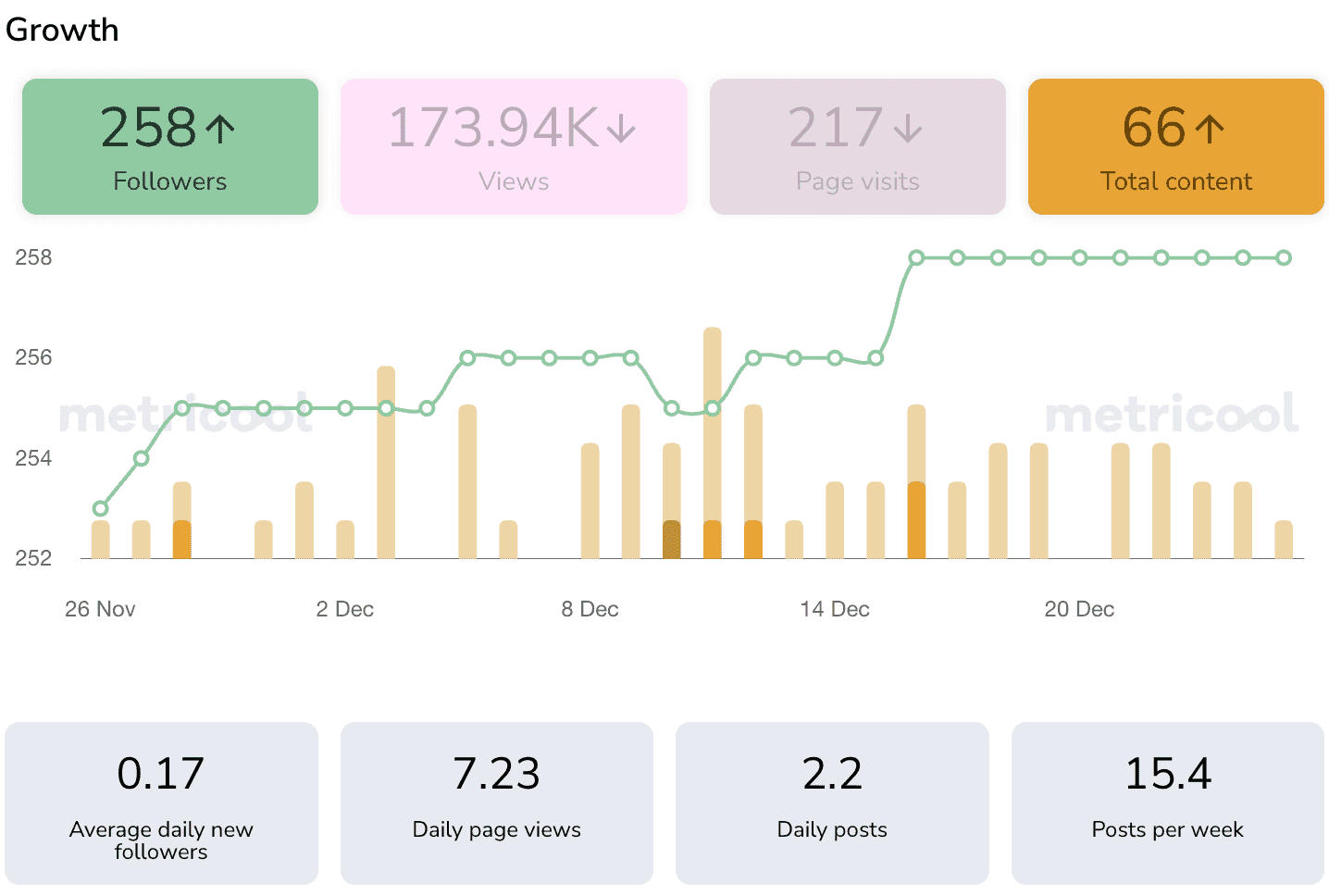
Task: Enable the pink Views metric card
Action: click(x=514, y=146)
